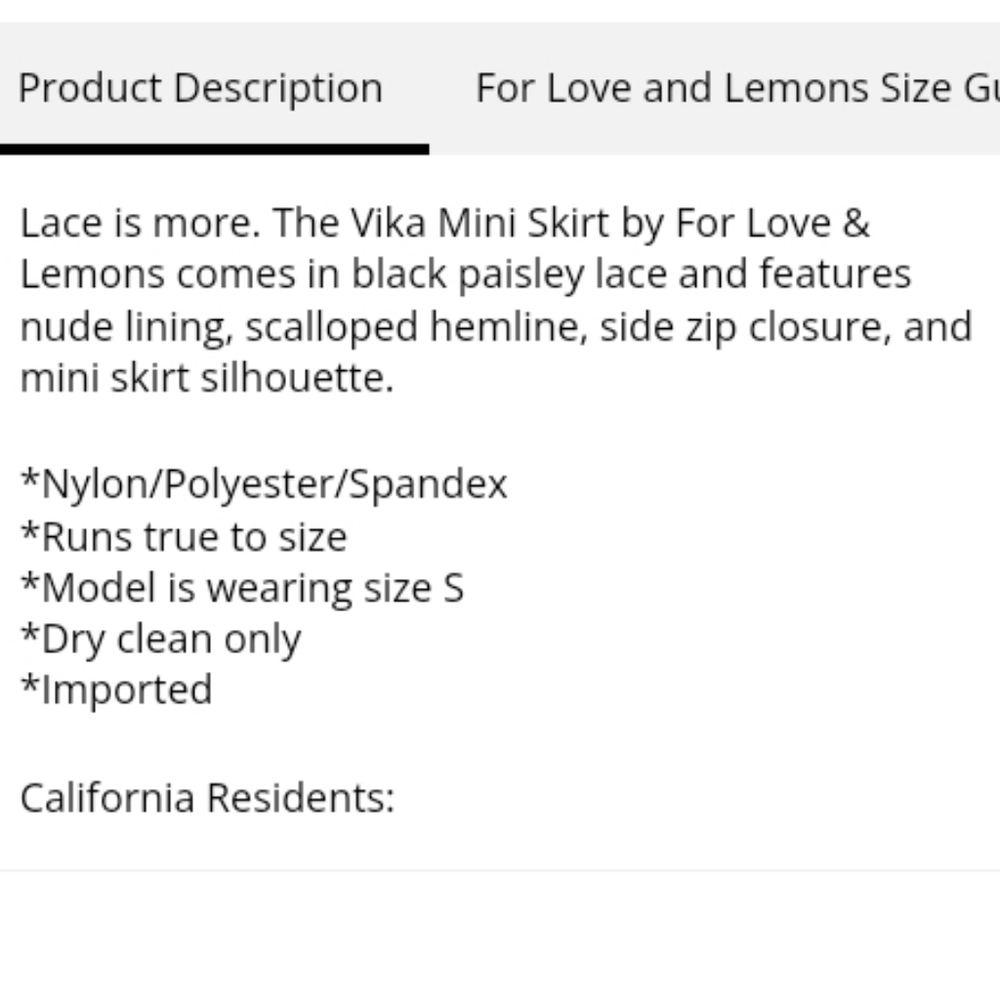Click the '*Dry clean only' line
Viewport: 1000px width, 1000px height.
(x=161, y=640)
